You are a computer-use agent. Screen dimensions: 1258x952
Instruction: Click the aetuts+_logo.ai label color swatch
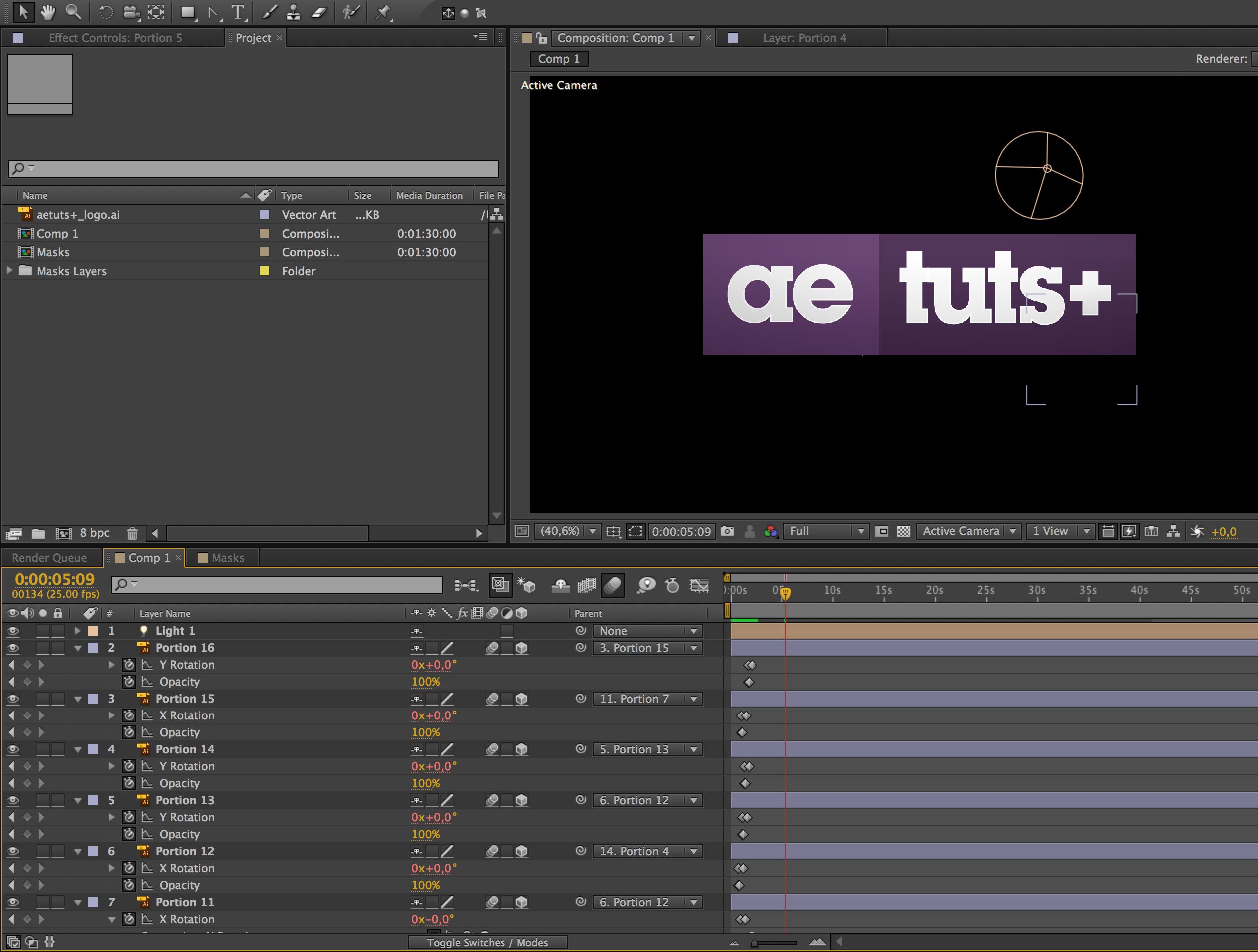264,215
